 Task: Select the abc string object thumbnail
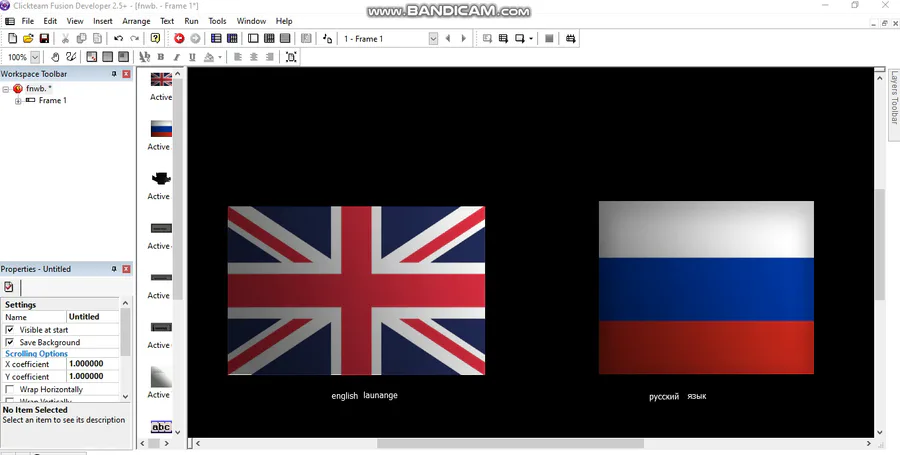tap(161, 427)
